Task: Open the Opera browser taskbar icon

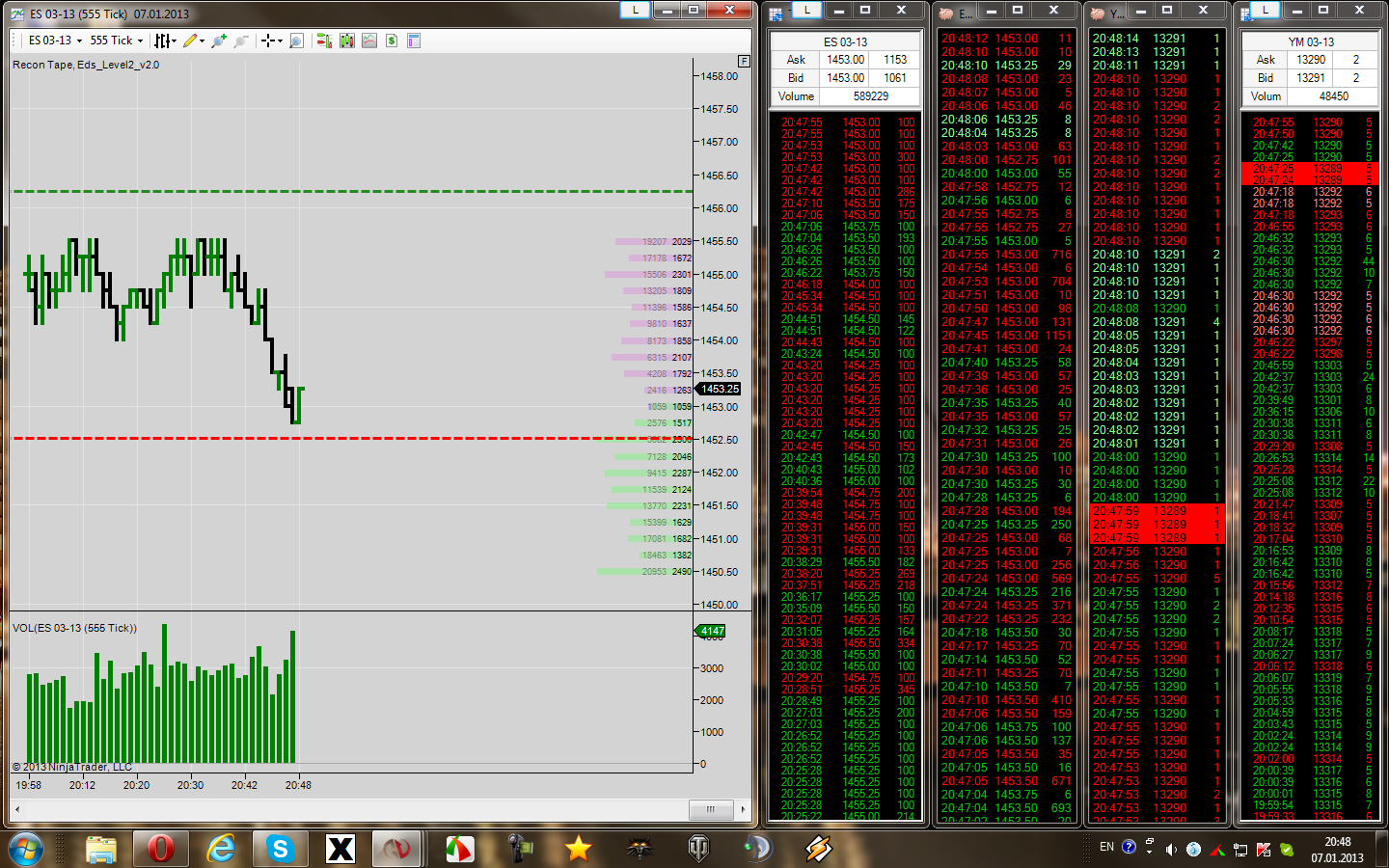Action: pos(161,849)
